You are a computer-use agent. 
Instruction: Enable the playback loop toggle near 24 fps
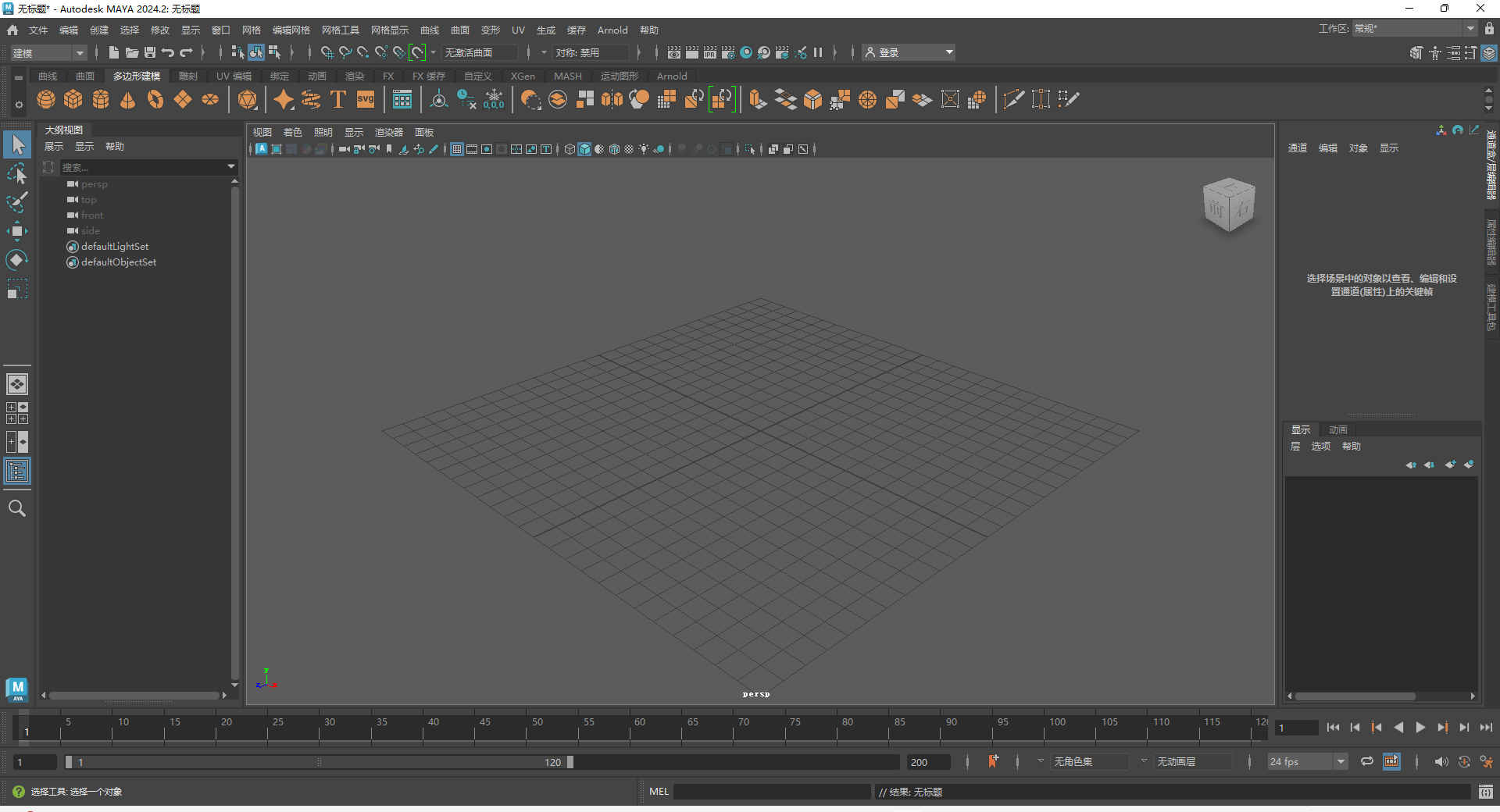click(1366, 761)
